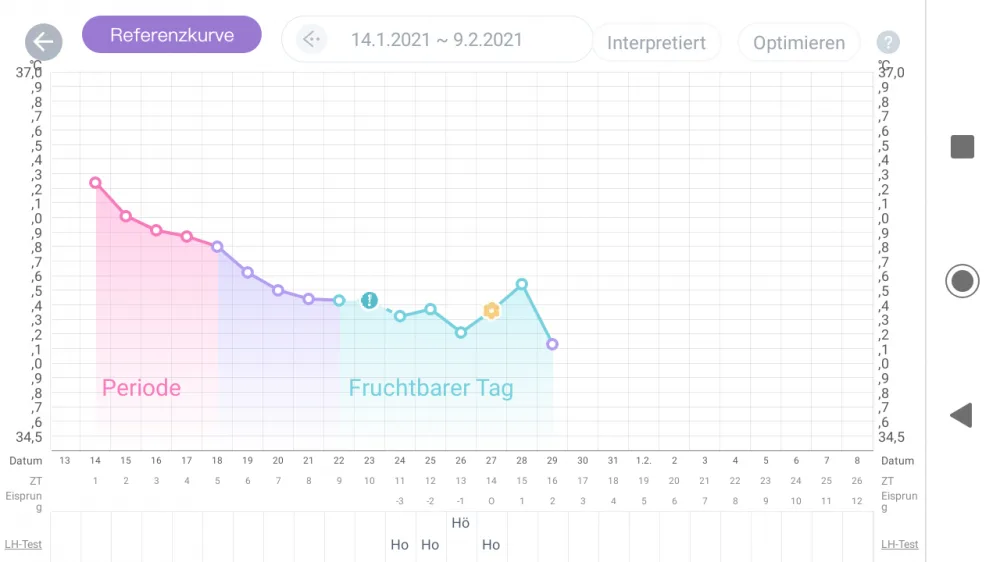Tap the orange ovulation flower marker
This screenshot has width=1000, height=562.
(491, 311)
